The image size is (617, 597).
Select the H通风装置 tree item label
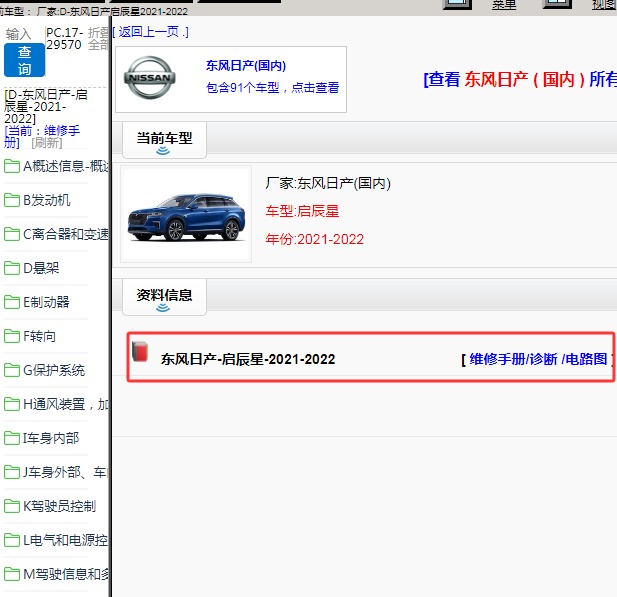coord(65,404)
